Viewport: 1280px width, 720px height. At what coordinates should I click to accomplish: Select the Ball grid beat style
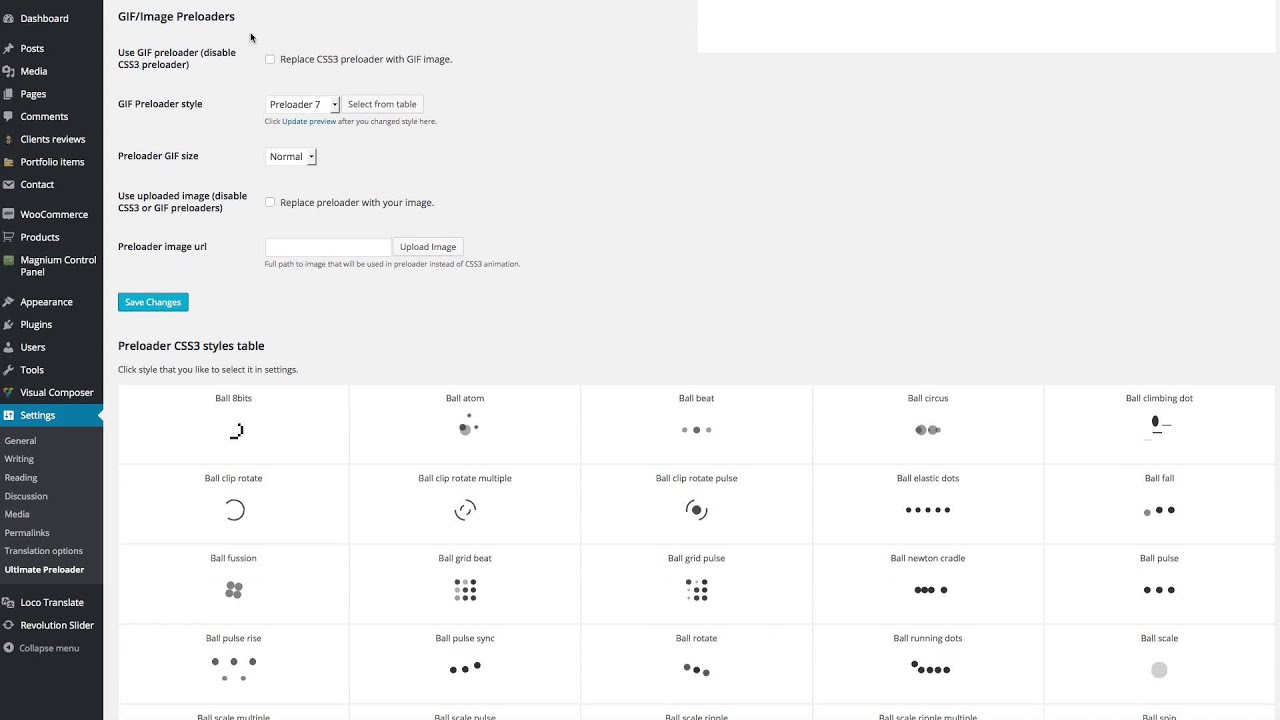(x=465, y=584)
